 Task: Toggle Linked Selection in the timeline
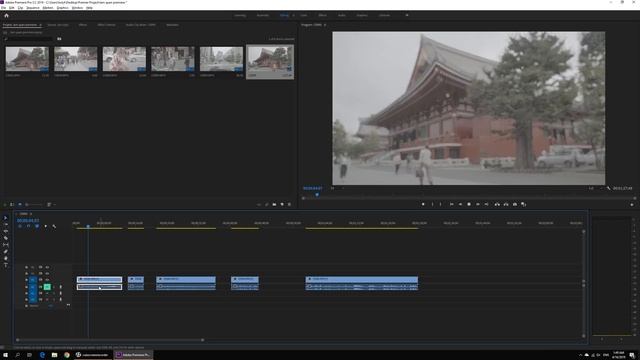pyautogui.click(x=37, y=226)
